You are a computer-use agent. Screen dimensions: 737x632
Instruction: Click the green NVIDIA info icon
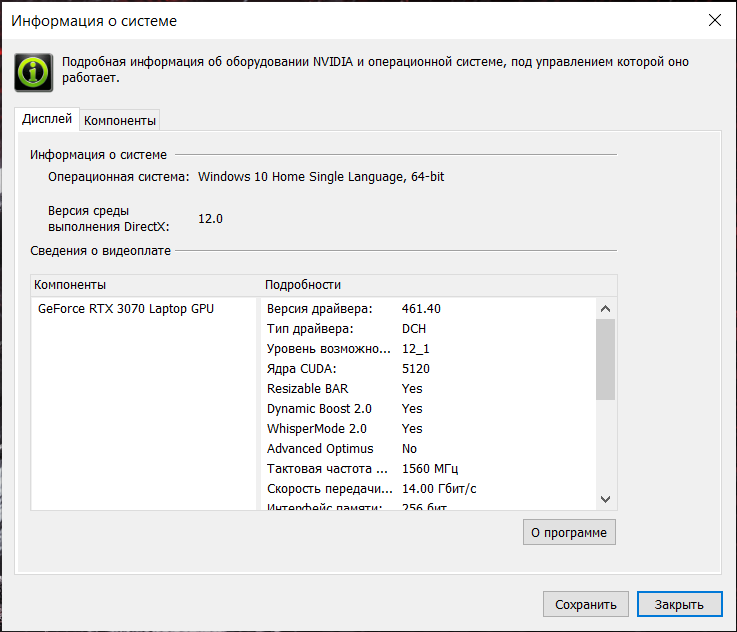point(33,72)
